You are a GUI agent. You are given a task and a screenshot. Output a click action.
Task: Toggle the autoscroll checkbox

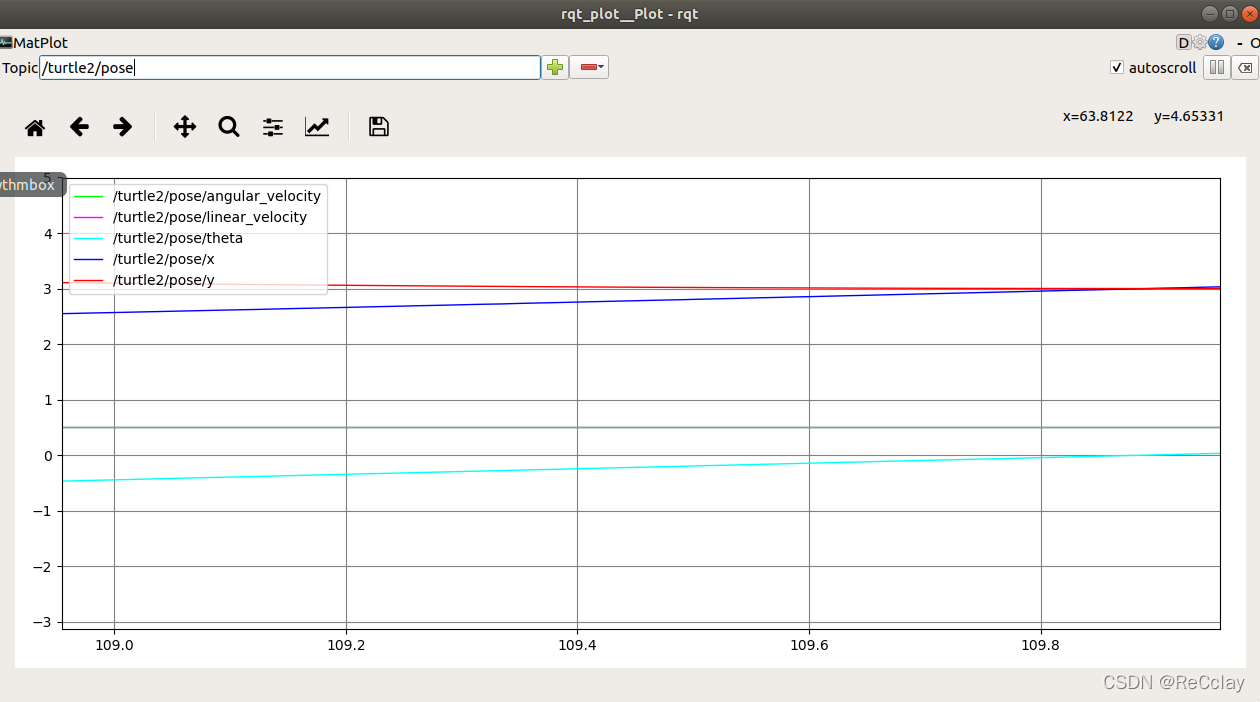pos(1117,68)
